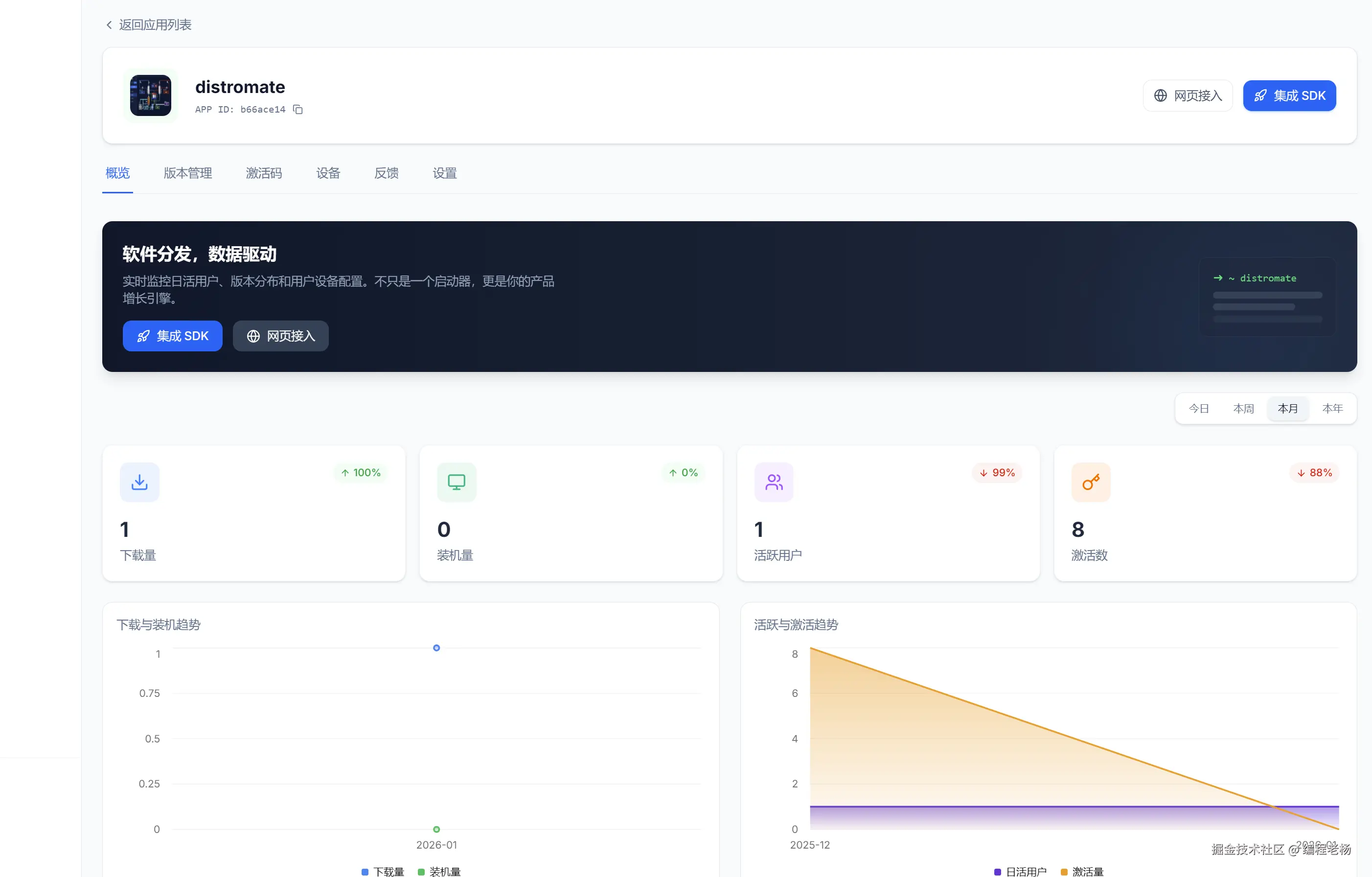This screenshot has height=877, width=1372.
Task: Copy the APP ID with the copy icon
Action: tap(297, 109)
